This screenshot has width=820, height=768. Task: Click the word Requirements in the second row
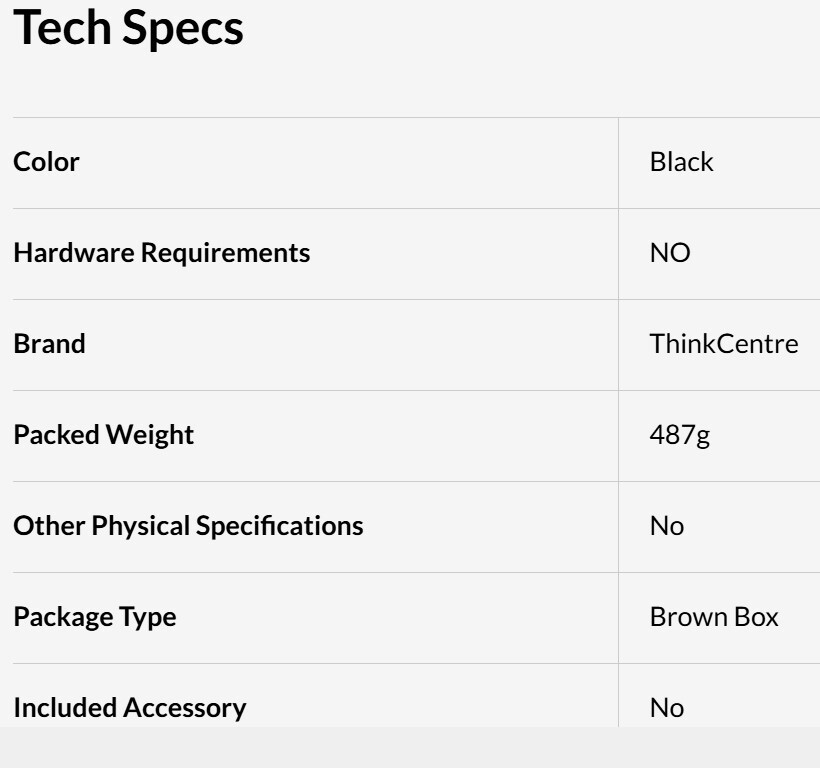[225, 254]
